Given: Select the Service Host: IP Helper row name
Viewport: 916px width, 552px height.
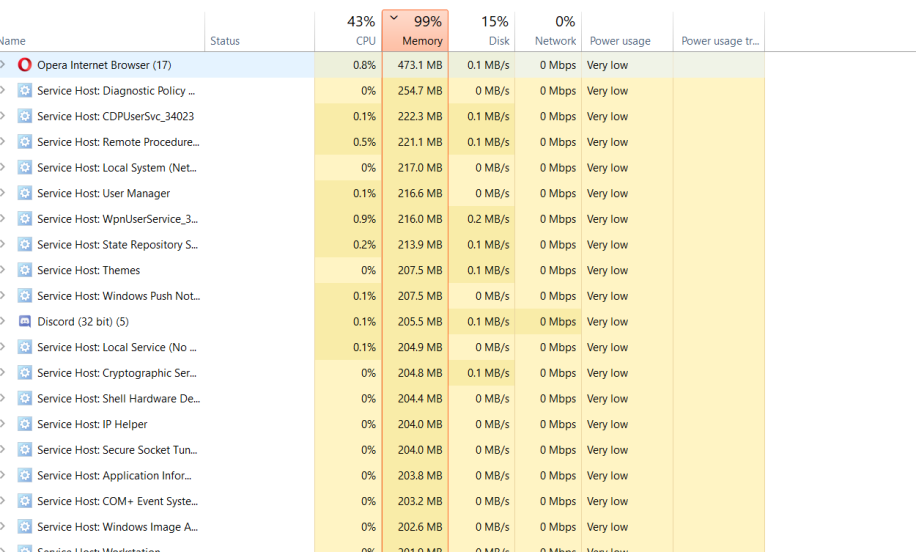Looking at the screenshot, I should (x=92, y=424).
